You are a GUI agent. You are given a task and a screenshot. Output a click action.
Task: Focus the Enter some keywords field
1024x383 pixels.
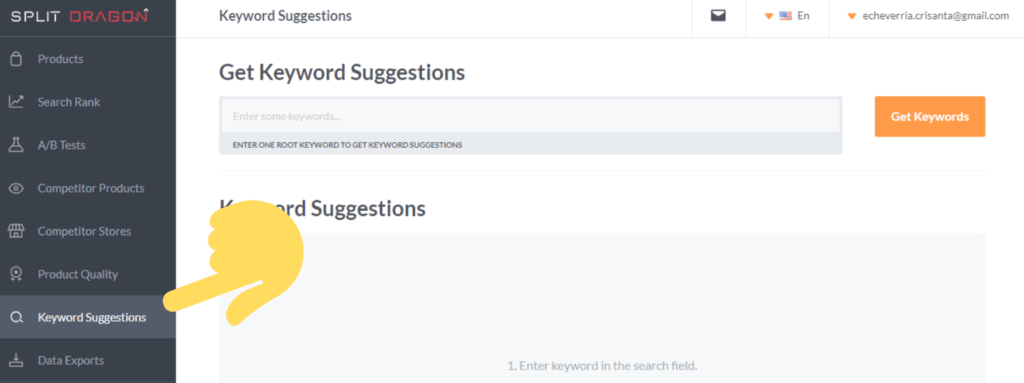(x=530, y=116)
